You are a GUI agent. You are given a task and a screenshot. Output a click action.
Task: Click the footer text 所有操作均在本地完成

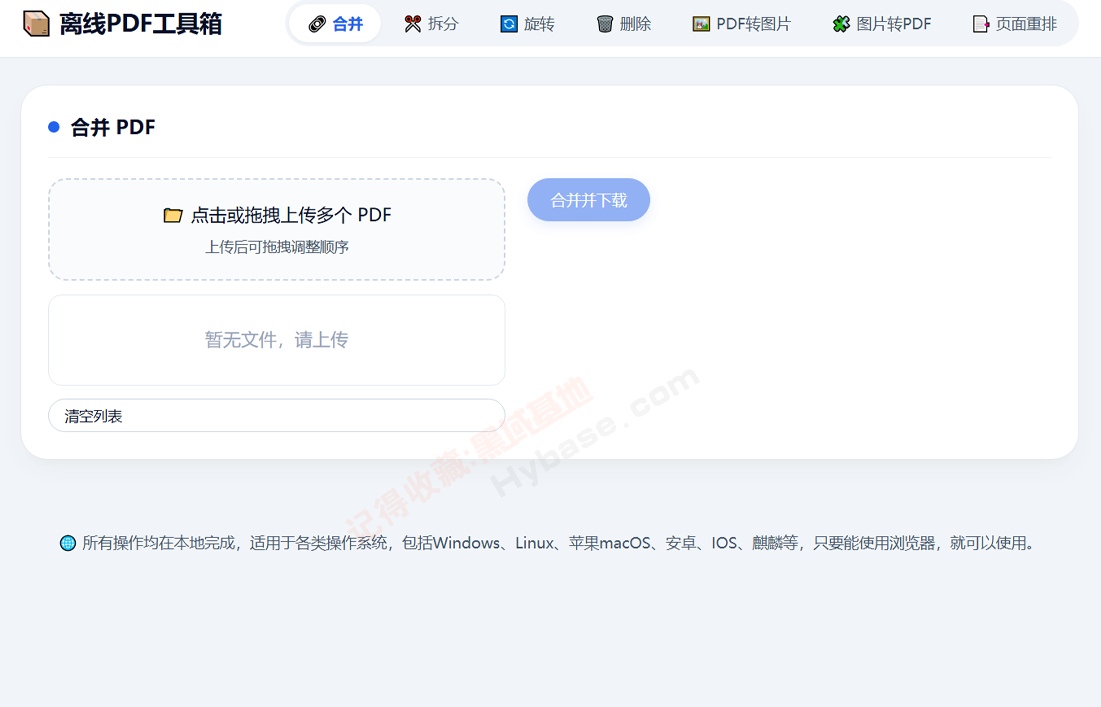pos(159,543)
